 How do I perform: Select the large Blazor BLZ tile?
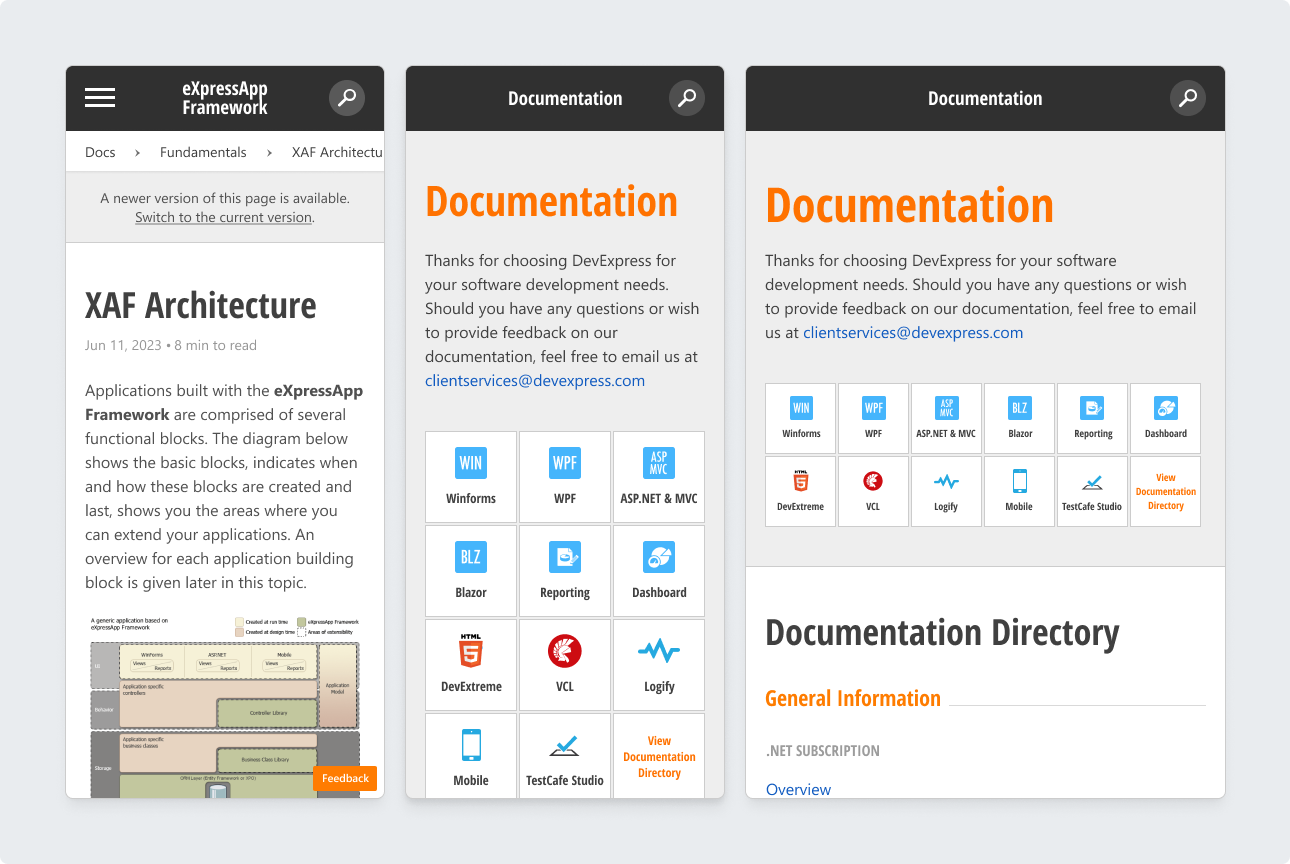click(x=471, y=571)
